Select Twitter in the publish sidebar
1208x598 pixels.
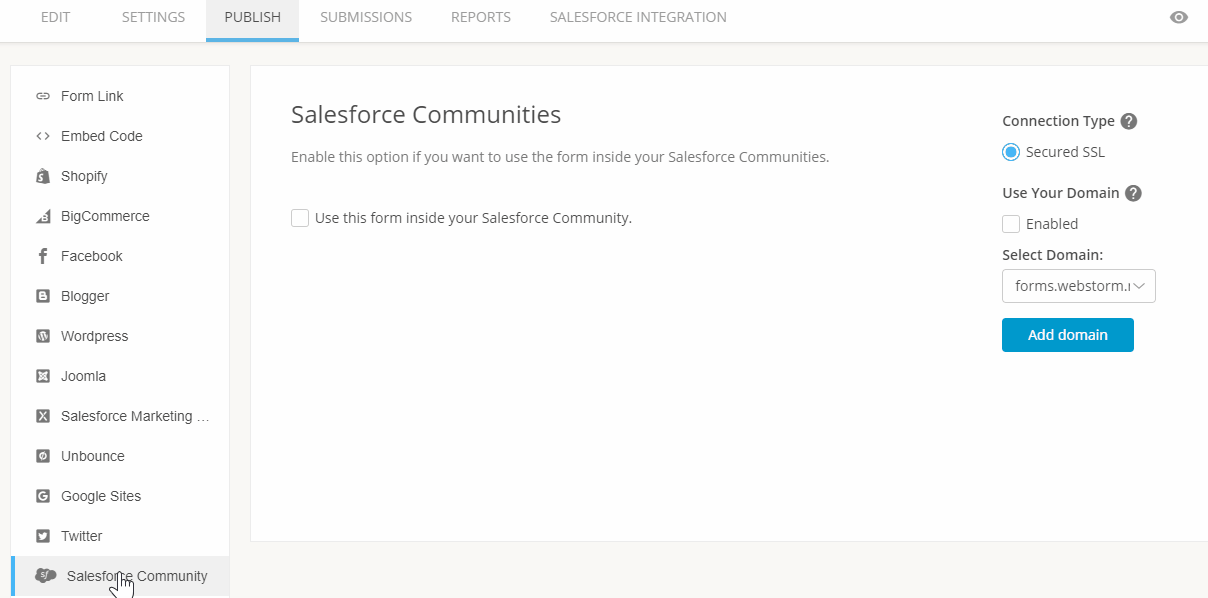(x=120, y=536)
